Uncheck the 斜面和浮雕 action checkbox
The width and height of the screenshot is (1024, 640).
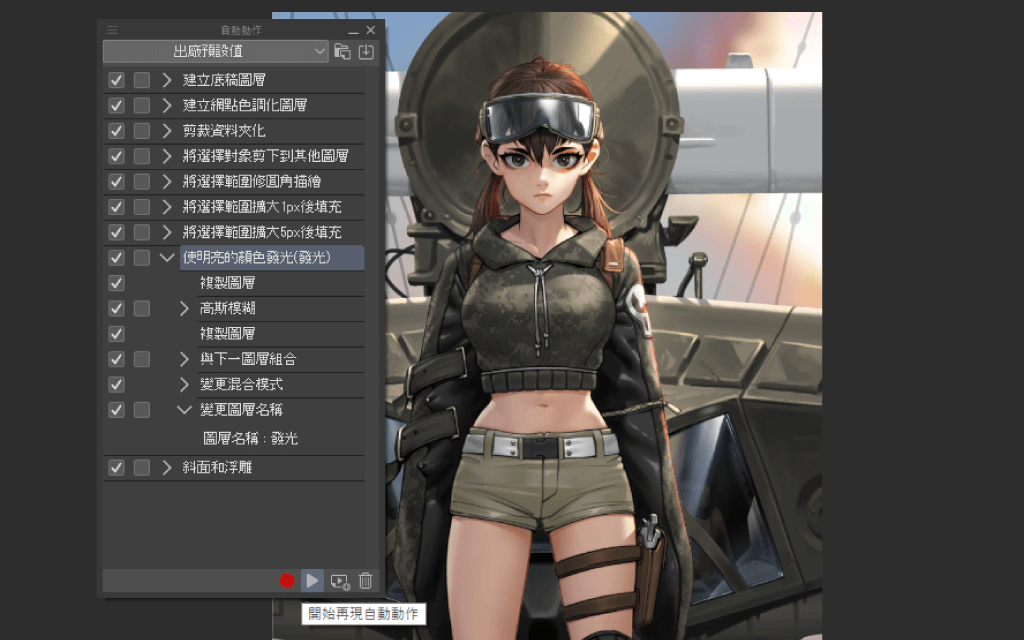[x=115, y=467]
